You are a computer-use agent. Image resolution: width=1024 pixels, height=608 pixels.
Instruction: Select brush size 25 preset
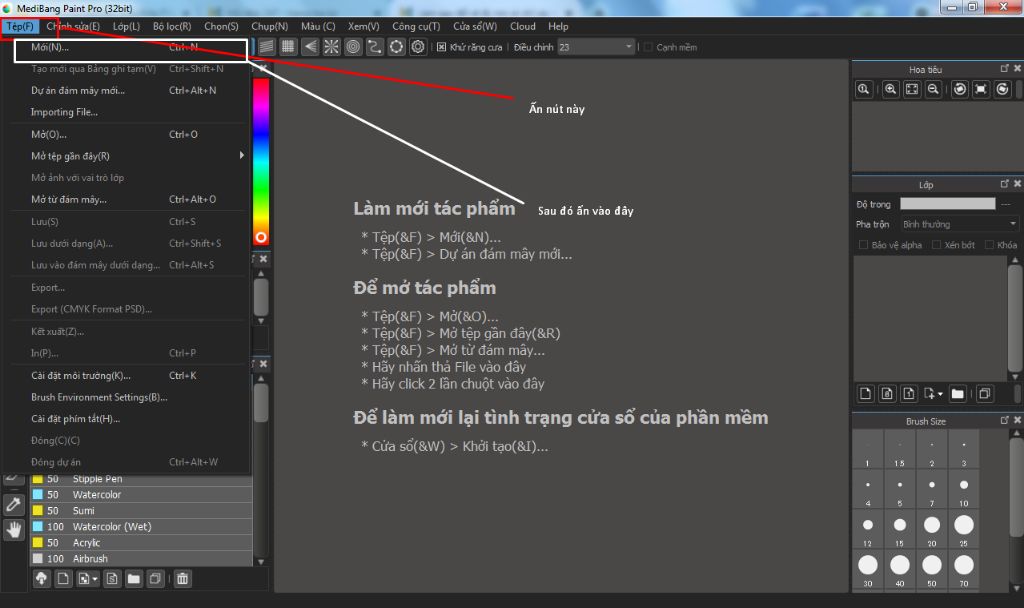pyautogui.click(x=964, y=529)
